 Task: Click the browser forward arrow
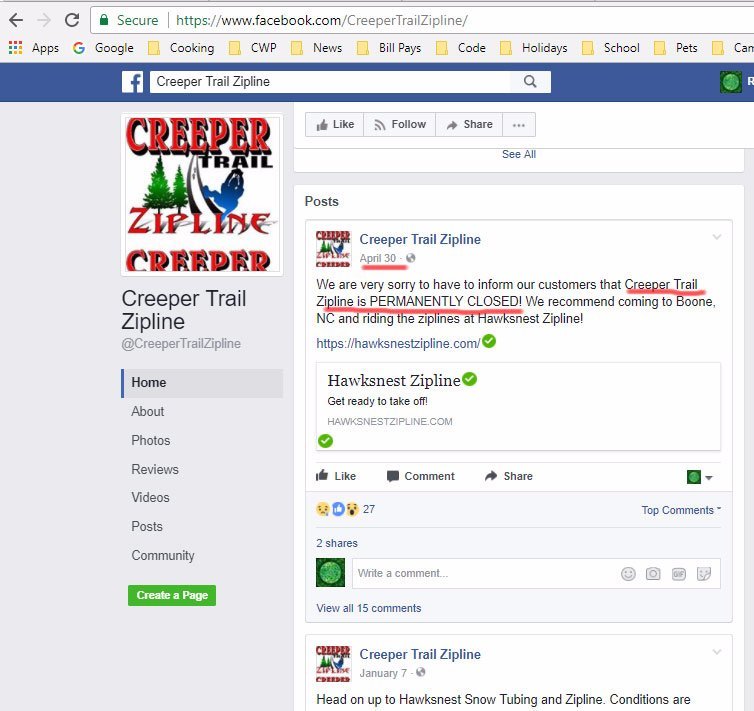(44, 20)
